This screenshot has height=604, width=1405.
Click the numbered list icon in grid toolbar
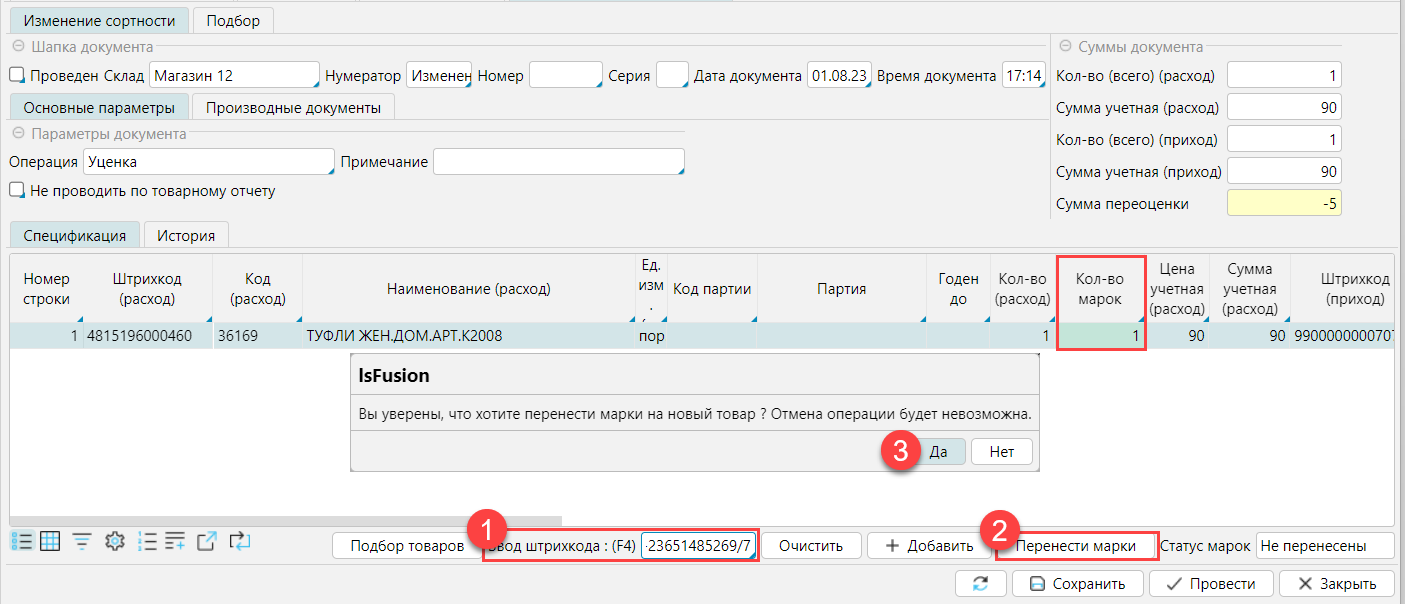pyautogui.click(x=146, y=541)
